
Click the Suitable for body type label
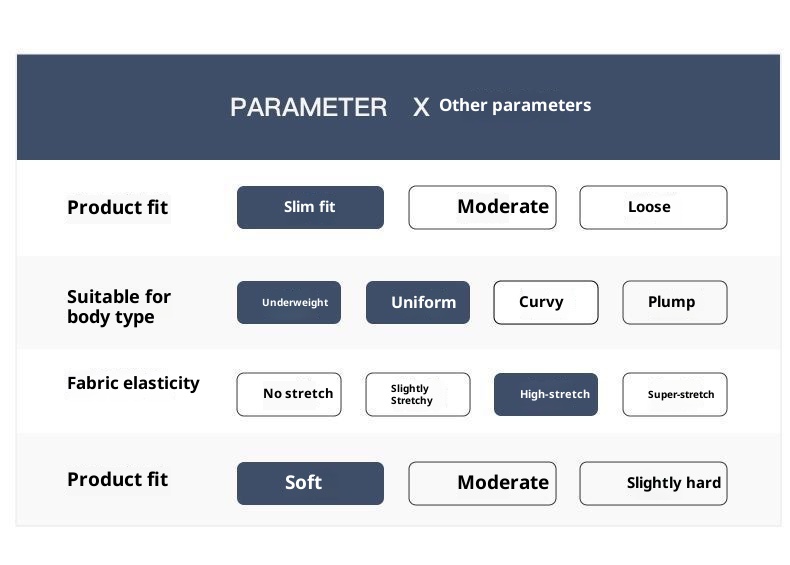pos(119,306)
